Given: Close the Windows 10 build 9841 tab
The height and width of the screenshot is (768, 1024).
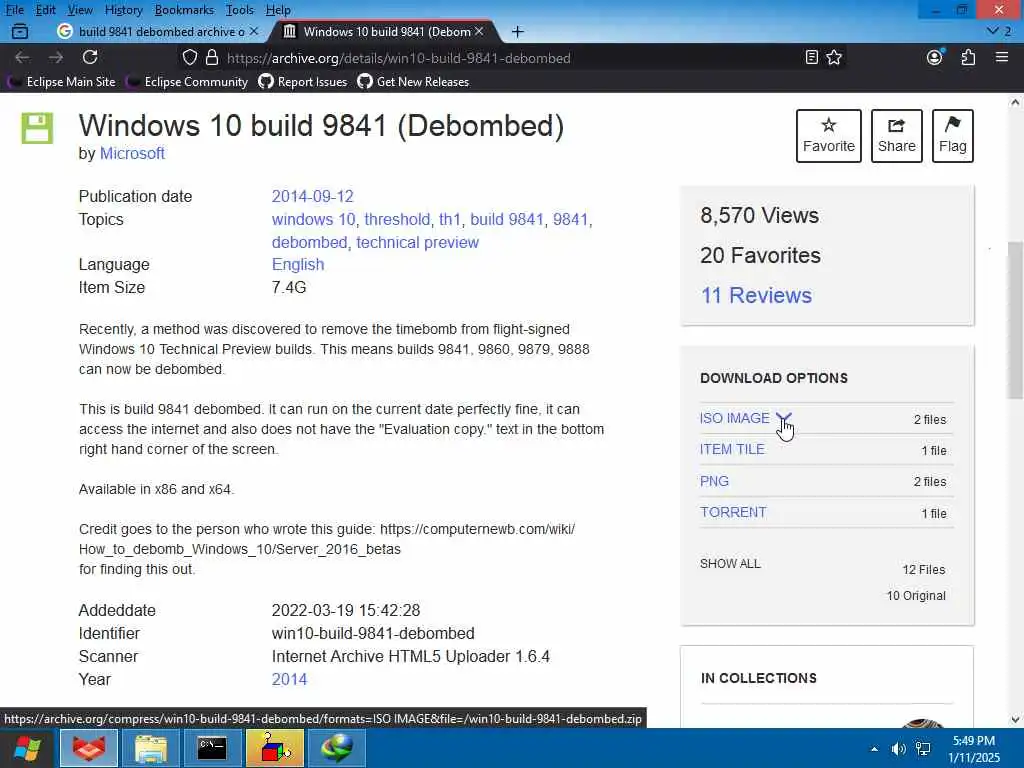Looking at the screenshot, I should pos(479,31).
